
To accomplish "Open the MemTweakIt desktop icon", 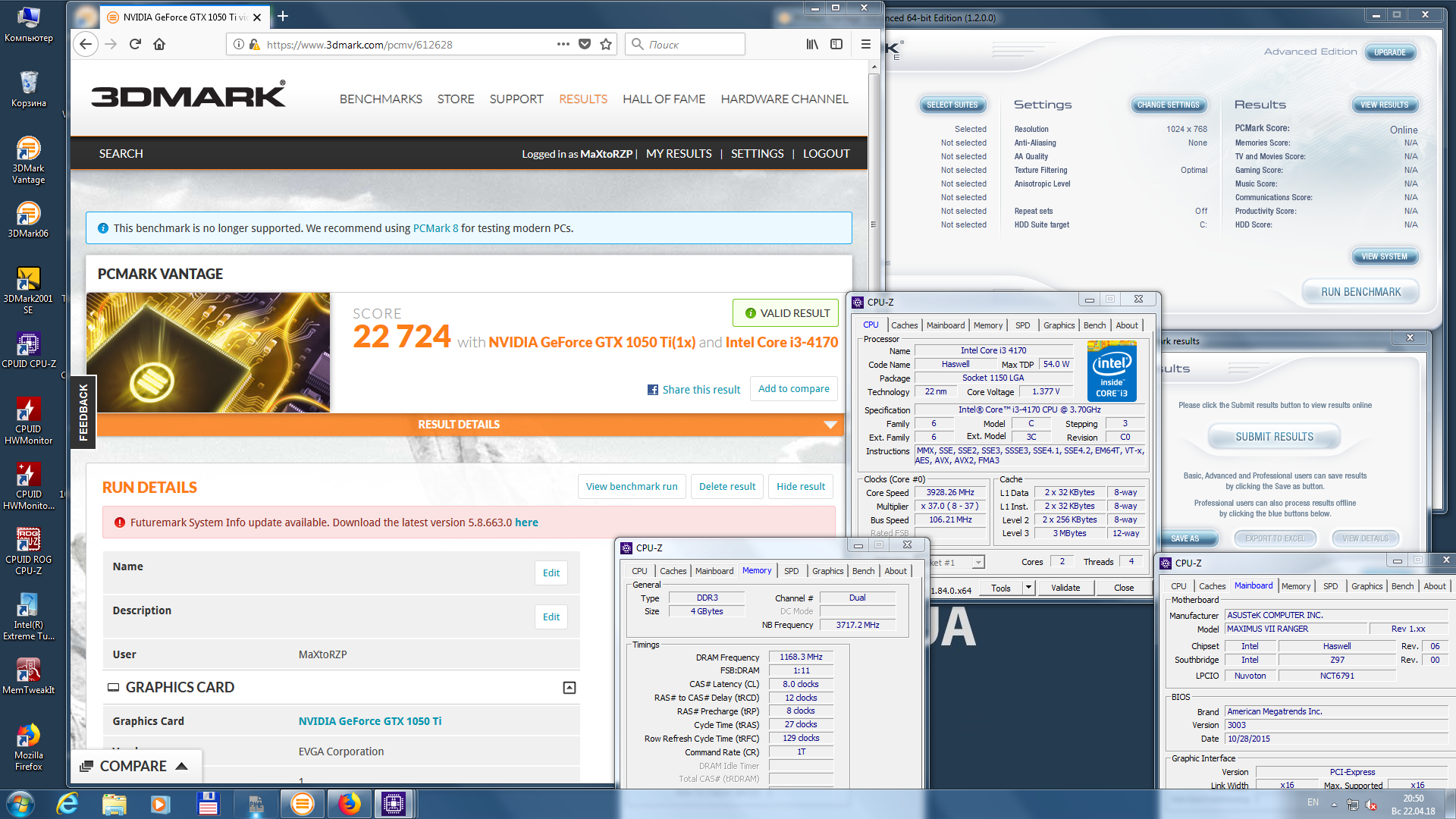I will (28, 676).
